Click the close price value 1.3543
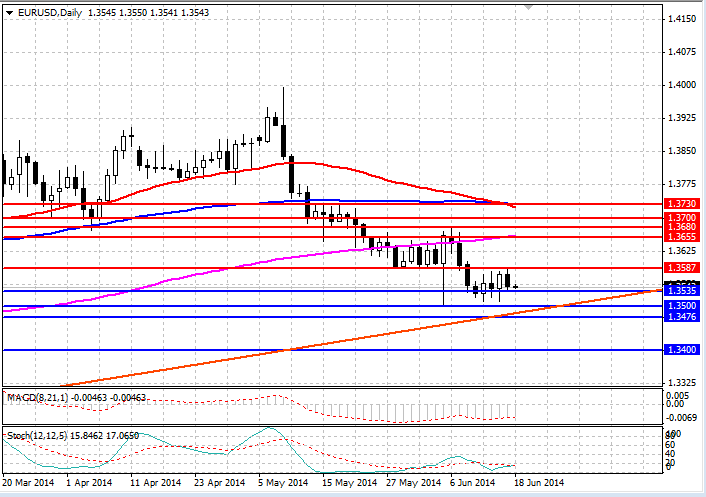Image resolution: width=706 pixels, height=497 pixels. pos(195,13)
